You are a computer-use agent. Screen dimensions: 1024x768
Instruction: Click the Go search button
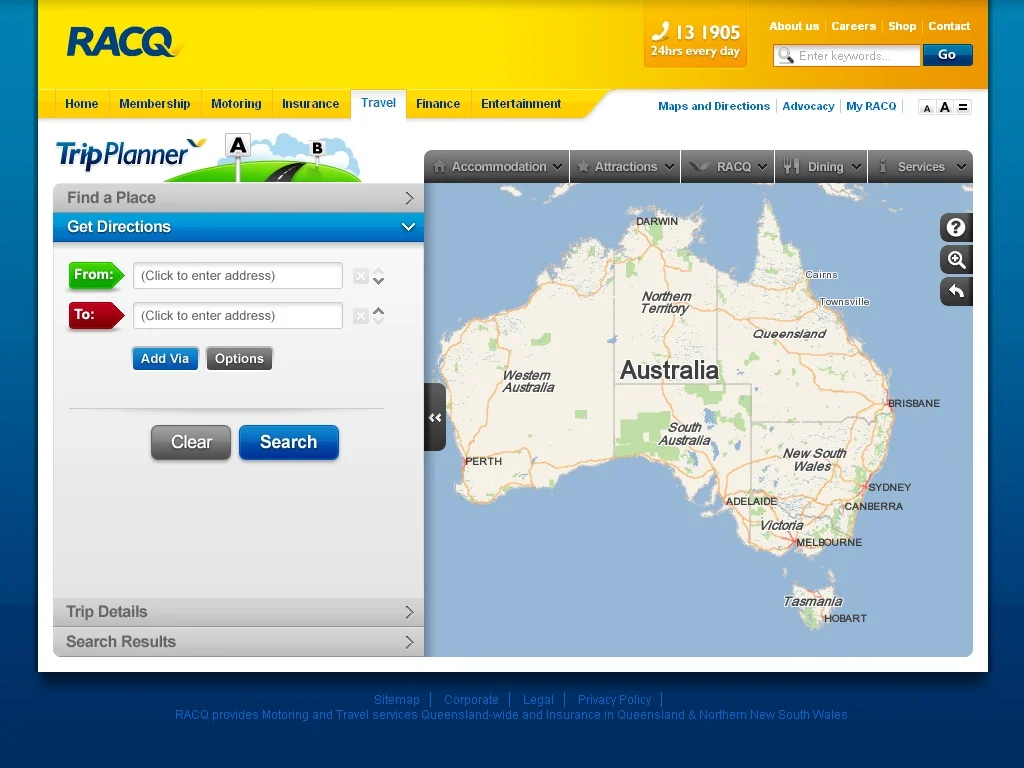[x=948, y=55]
